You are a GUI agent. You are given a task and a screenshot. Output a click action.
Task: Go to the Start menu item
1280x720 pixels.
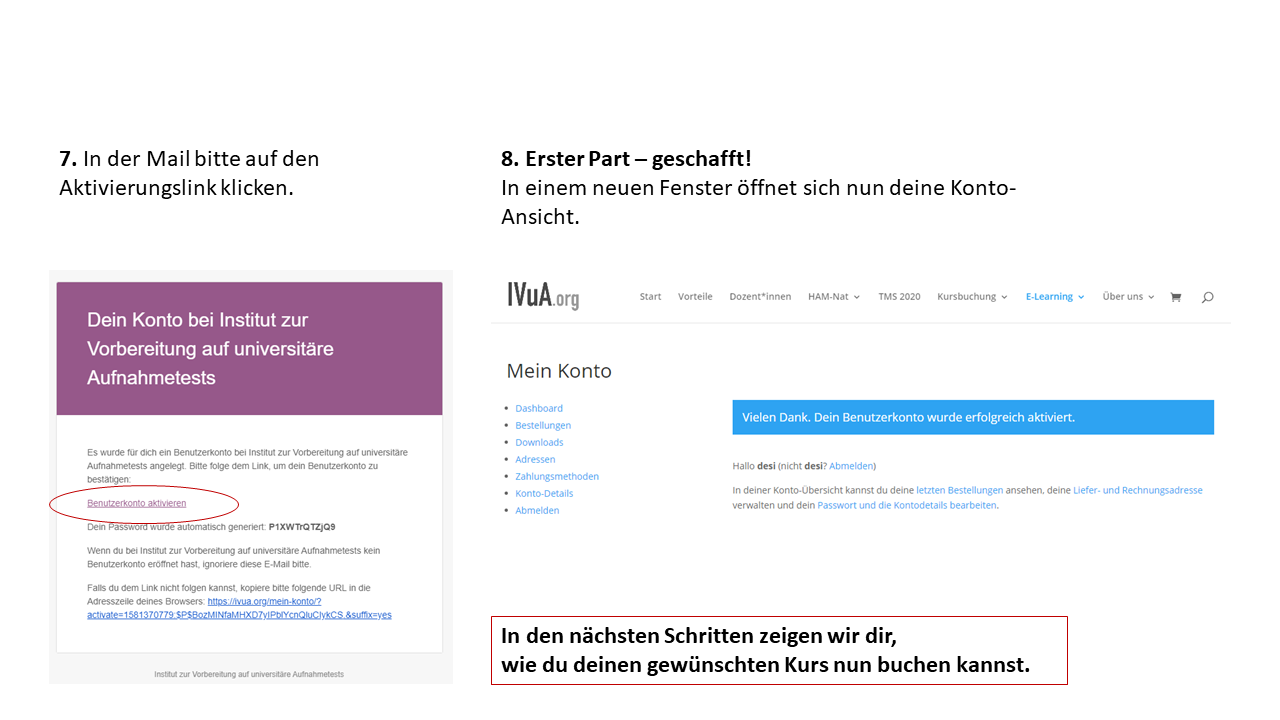pyautogui.click(x=650, y=297)
